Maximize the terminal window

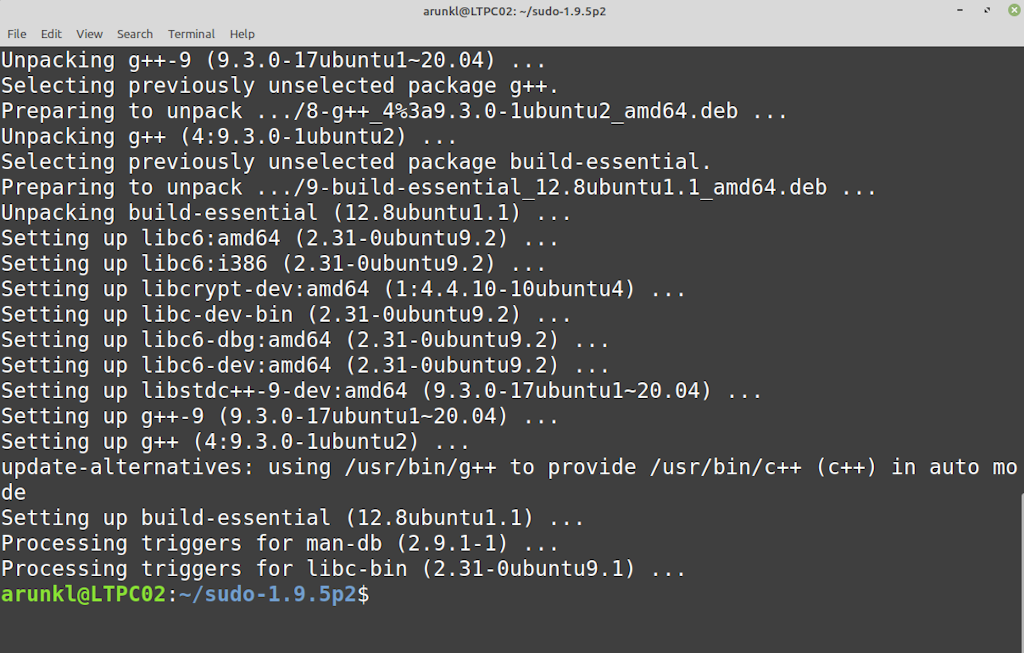pos(987,10)
